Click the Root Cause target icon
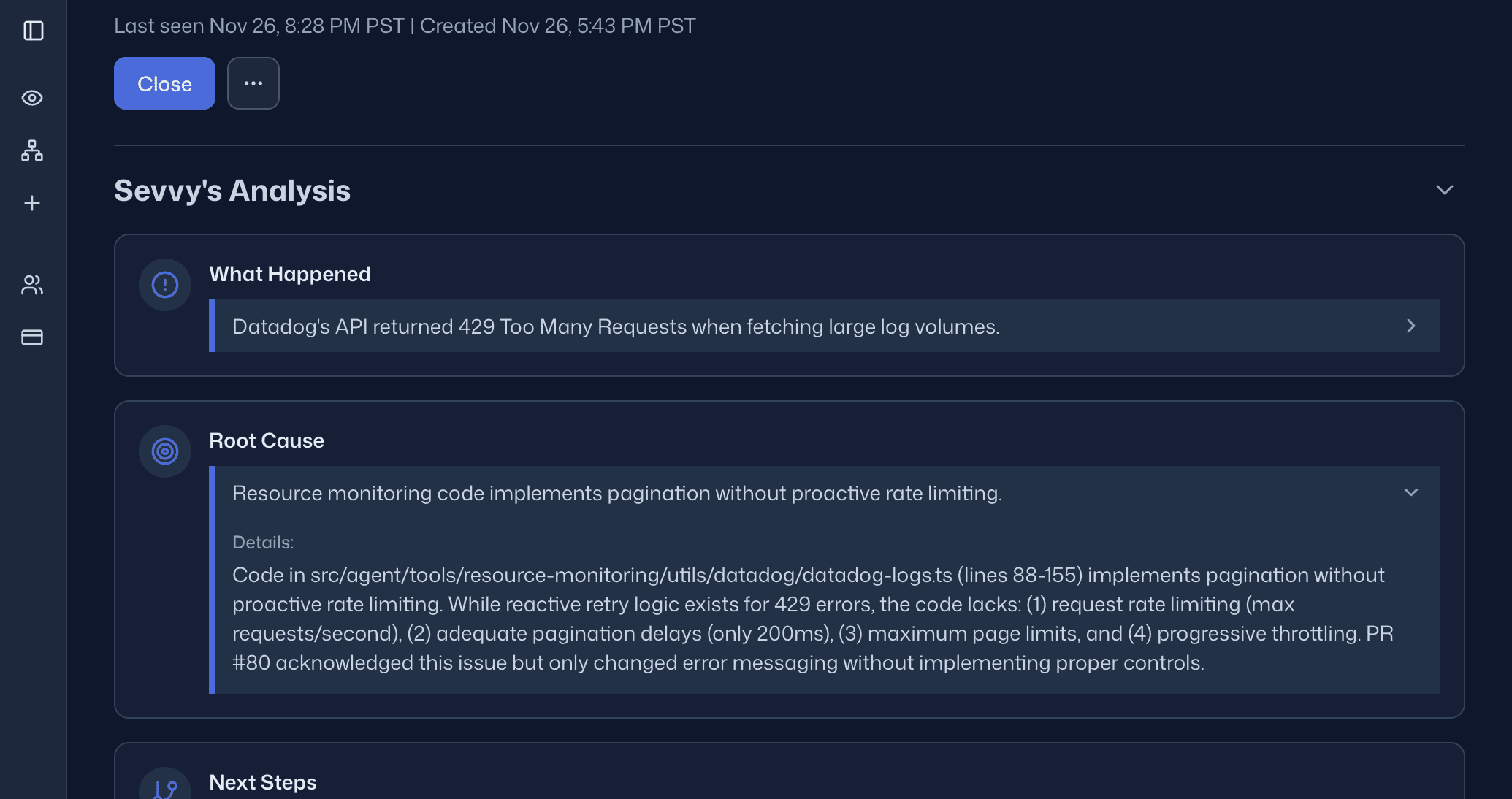Viewport: 1512px width, 799px height. click(x=165, y=451)
